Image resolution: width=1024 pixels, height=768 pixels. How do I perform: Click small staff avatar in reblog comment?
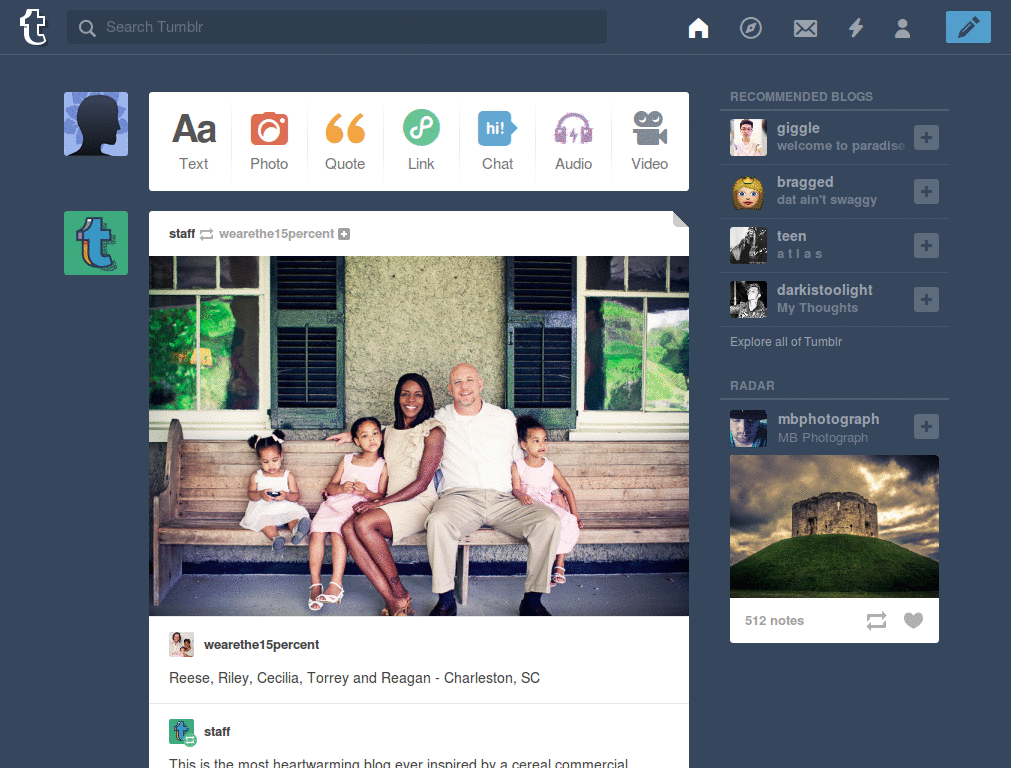pyautogui.click(x=182, y=731)
